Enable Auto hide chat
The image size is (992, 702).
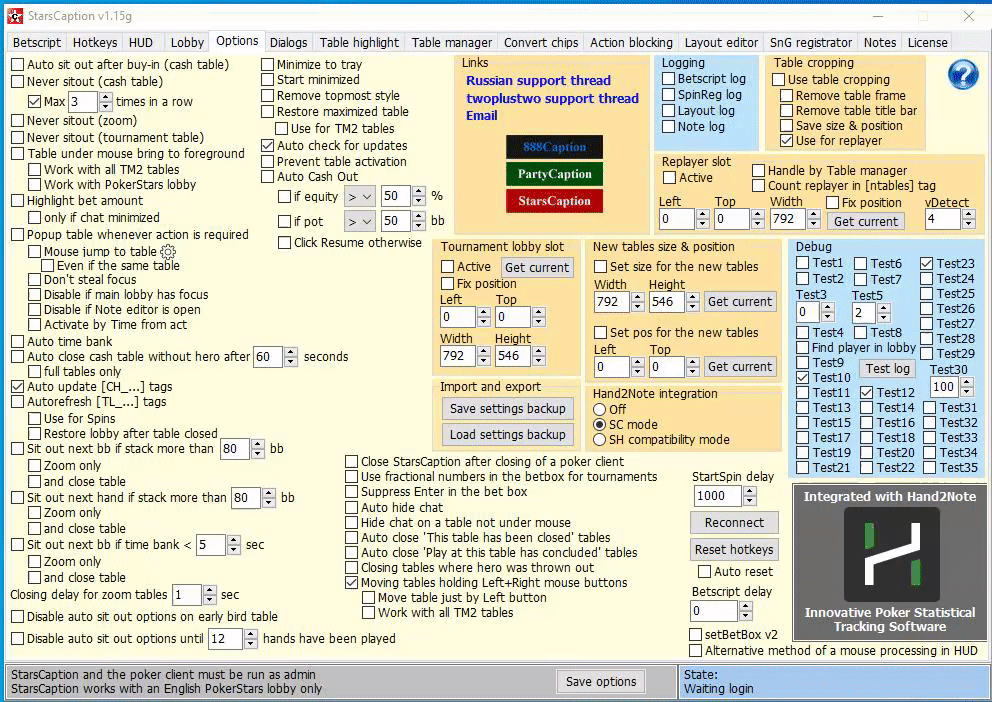coord(352,507)
